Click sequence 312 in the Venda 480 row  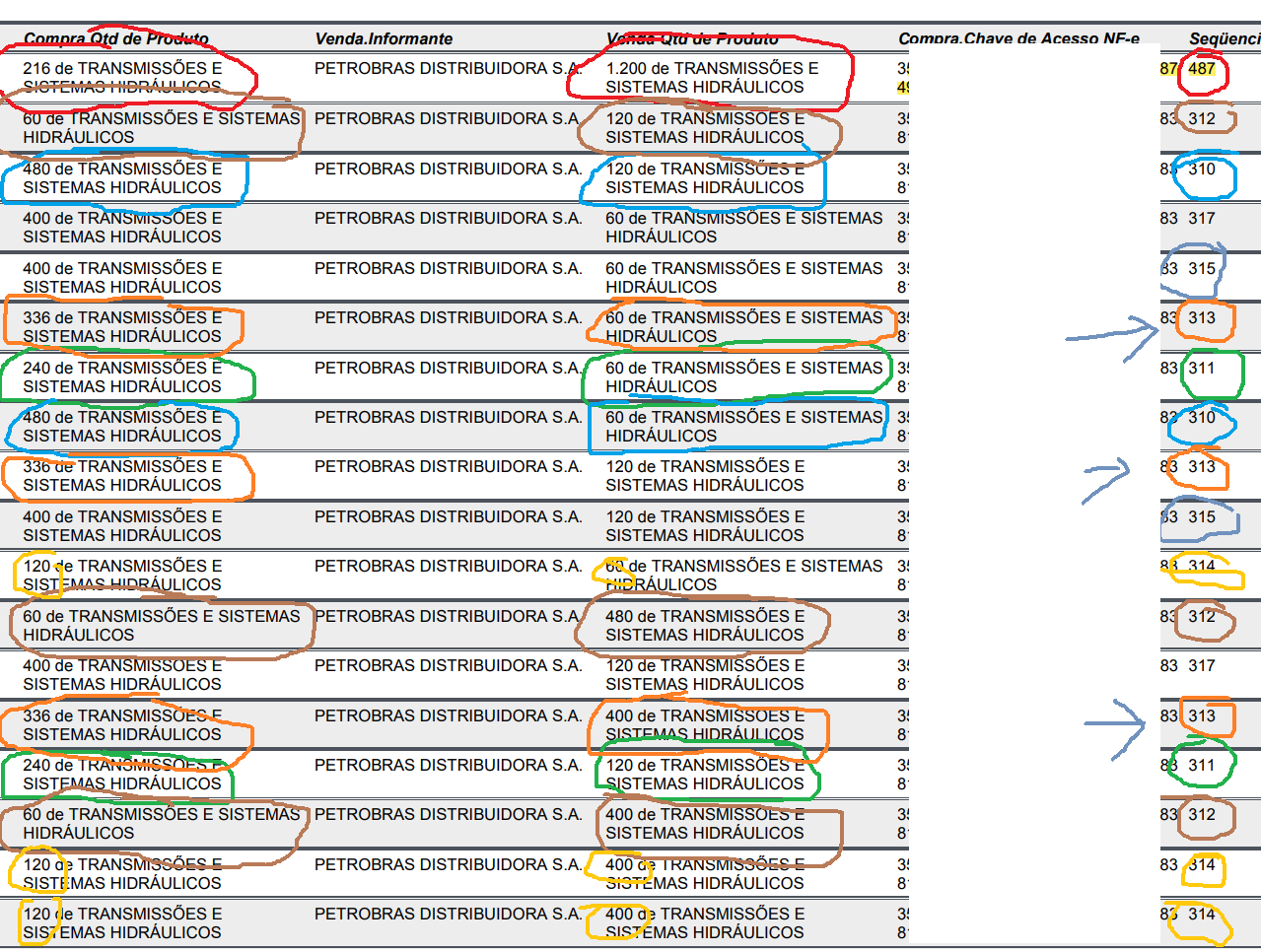pos(1201,616)
